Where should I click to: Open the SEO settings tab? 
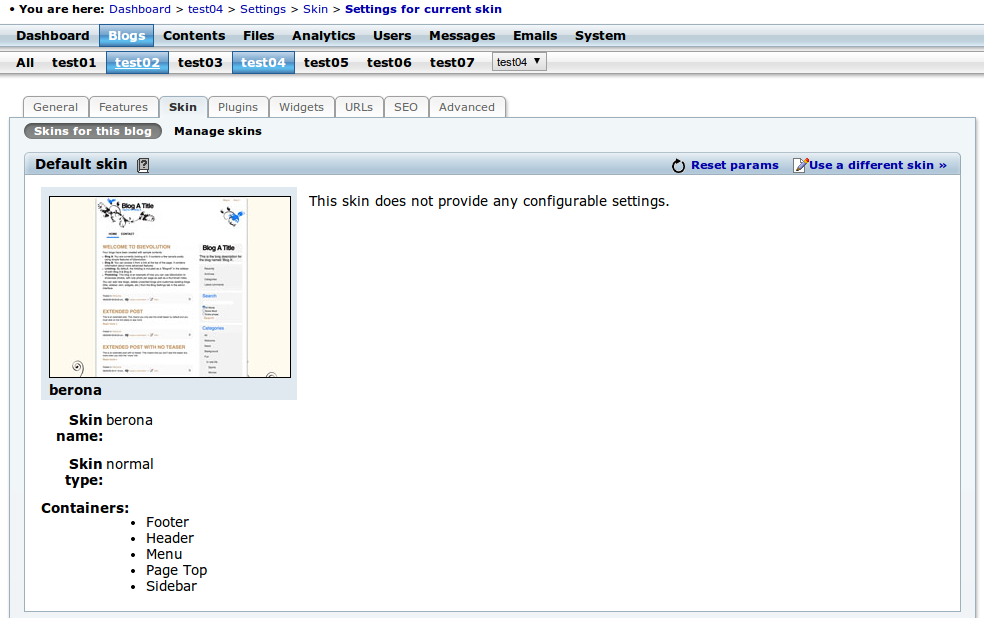pos(406,107)
